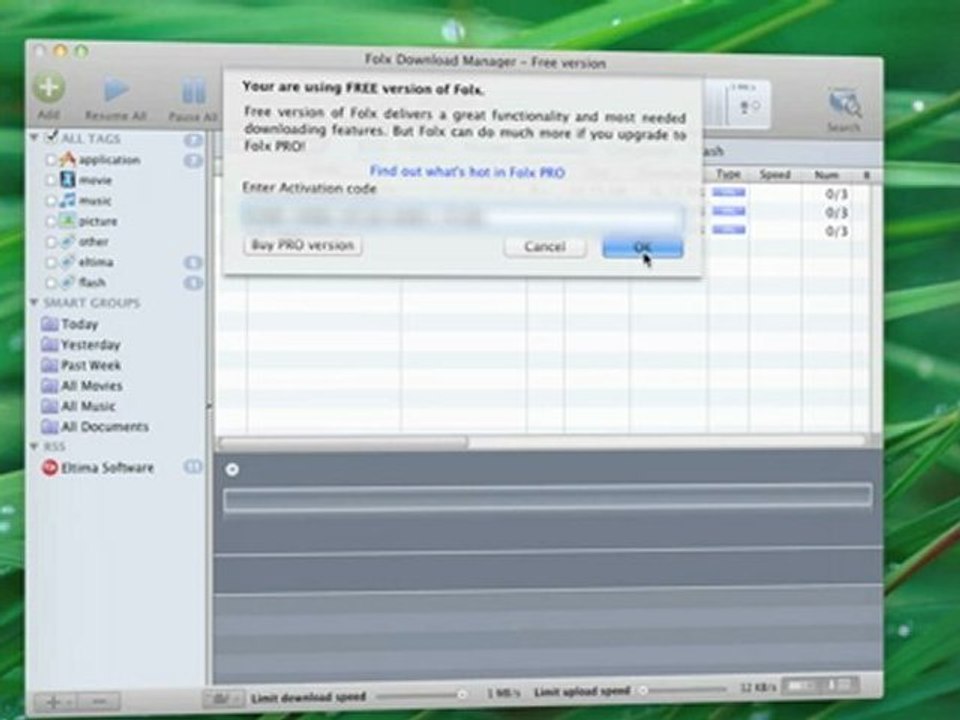The height and width of the screenshot is (720, 960).
Task: Click the eltima tag icon
Action: pos(68,261)
